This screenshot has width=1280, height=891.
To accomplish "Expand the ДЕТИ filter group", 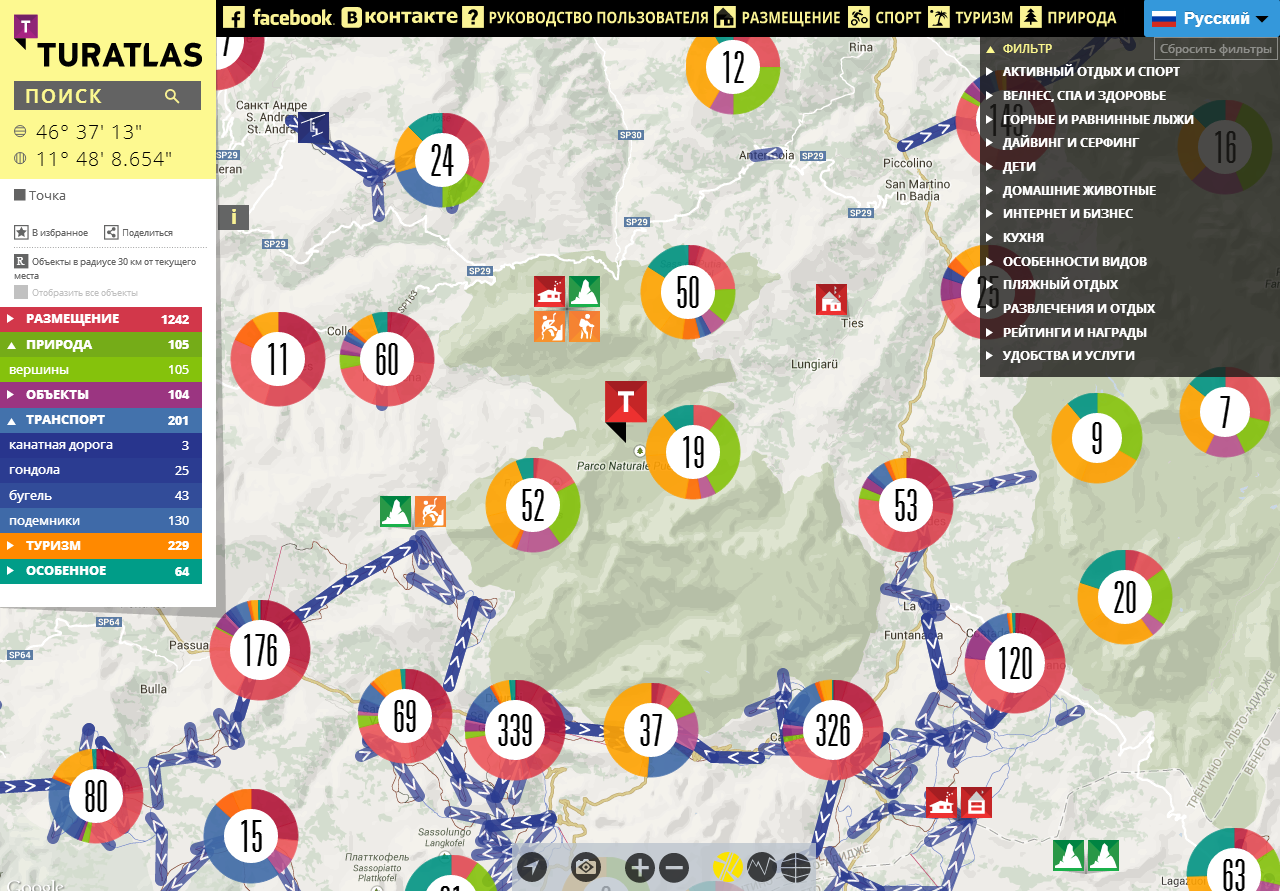I will (x=1019, y=167).
